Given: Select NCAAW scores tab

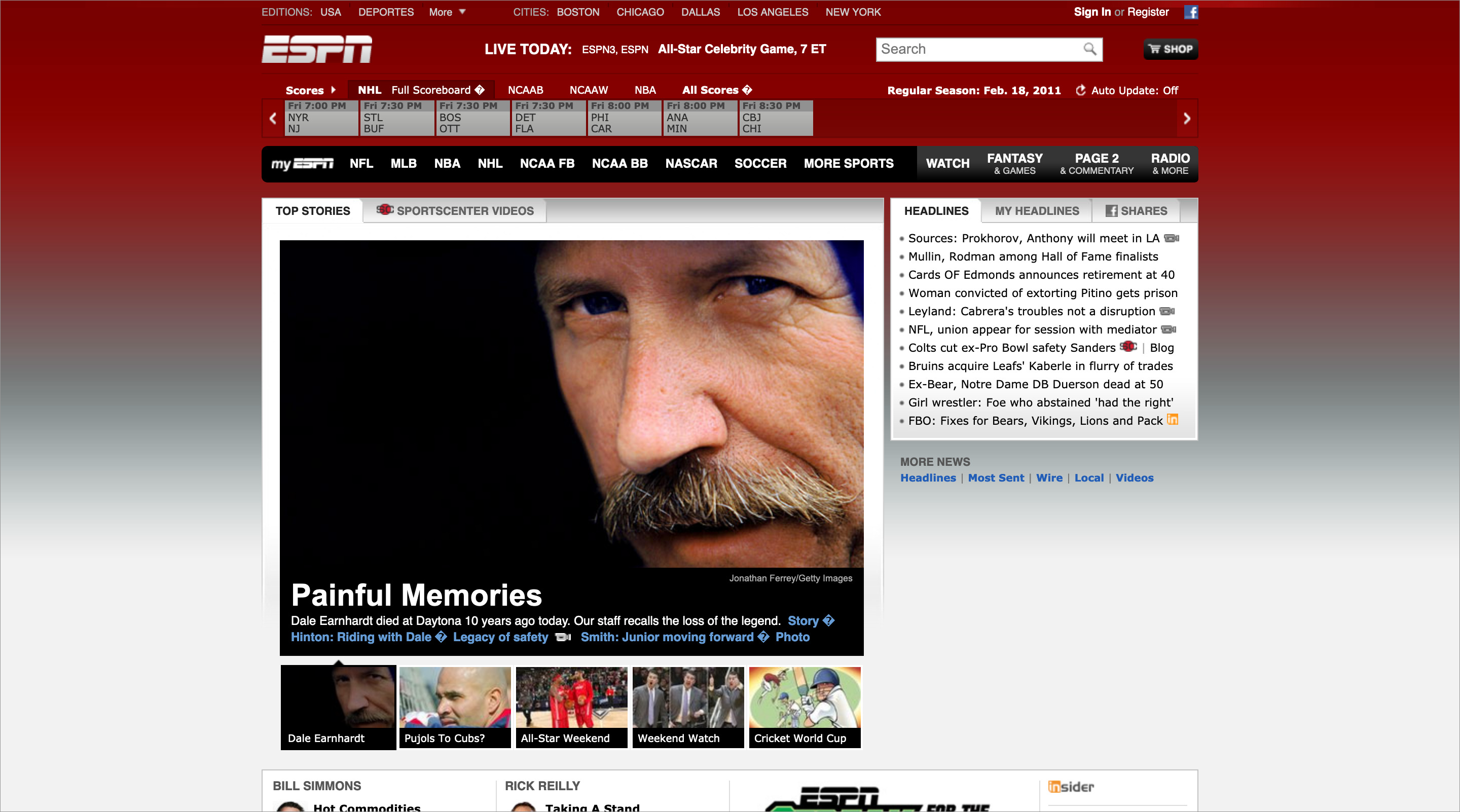Looking at the screenshot, I should (x=588, y=90).
